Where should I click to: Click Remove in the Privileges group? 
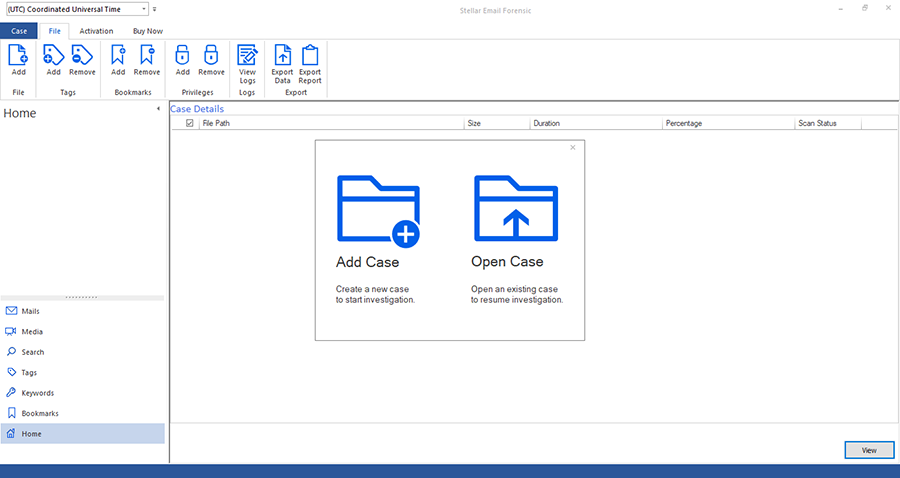pos(211,60)
